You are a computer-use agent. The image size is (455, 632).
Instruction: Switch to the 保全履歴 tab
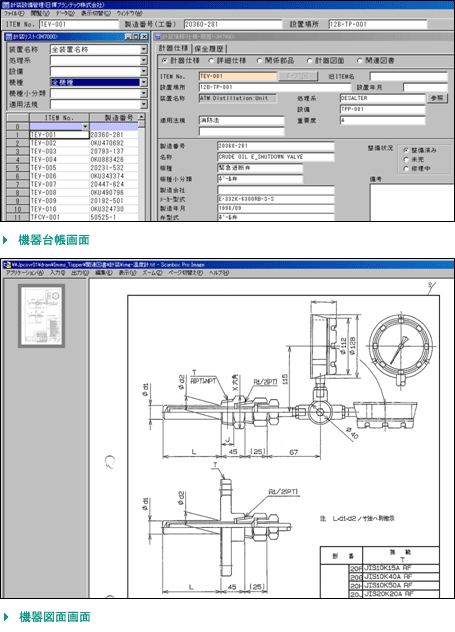pyautogui.click(x=209, y=49)
